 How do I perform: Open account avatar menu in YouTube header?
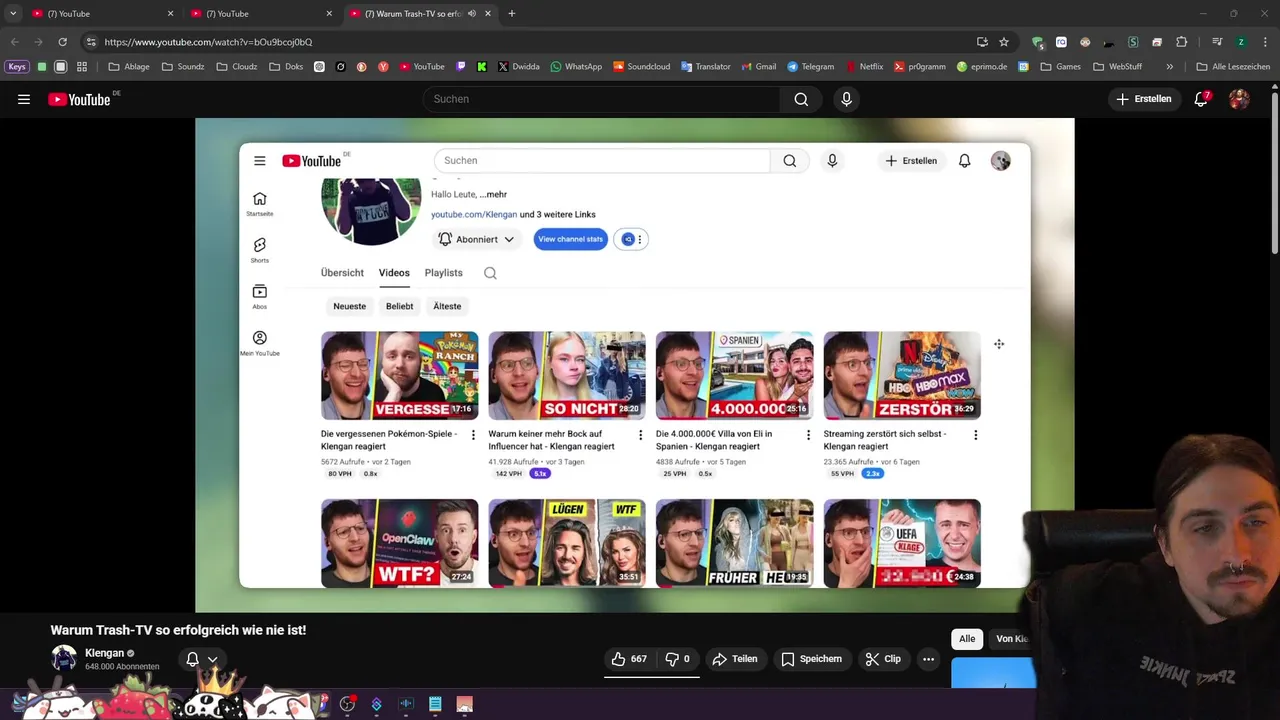(x=1239, y=99)
